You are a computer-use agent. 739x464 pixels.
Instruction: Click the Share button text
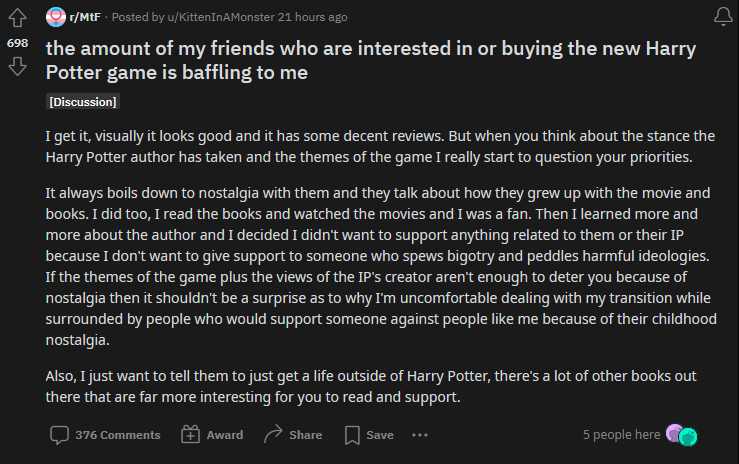click(x=306, y=435)
